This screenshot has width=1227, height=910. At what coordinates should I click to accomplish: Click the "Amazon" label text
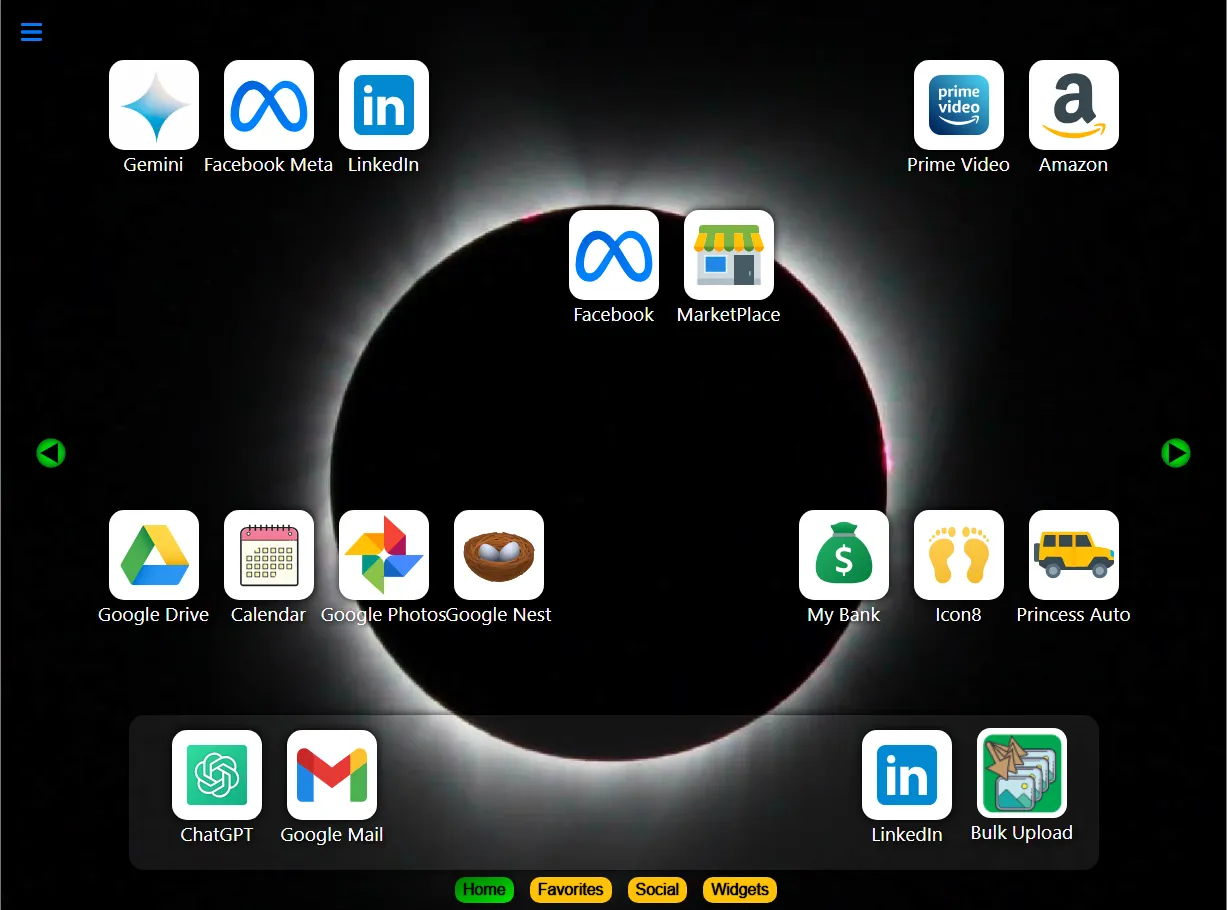coord(1074,165)
